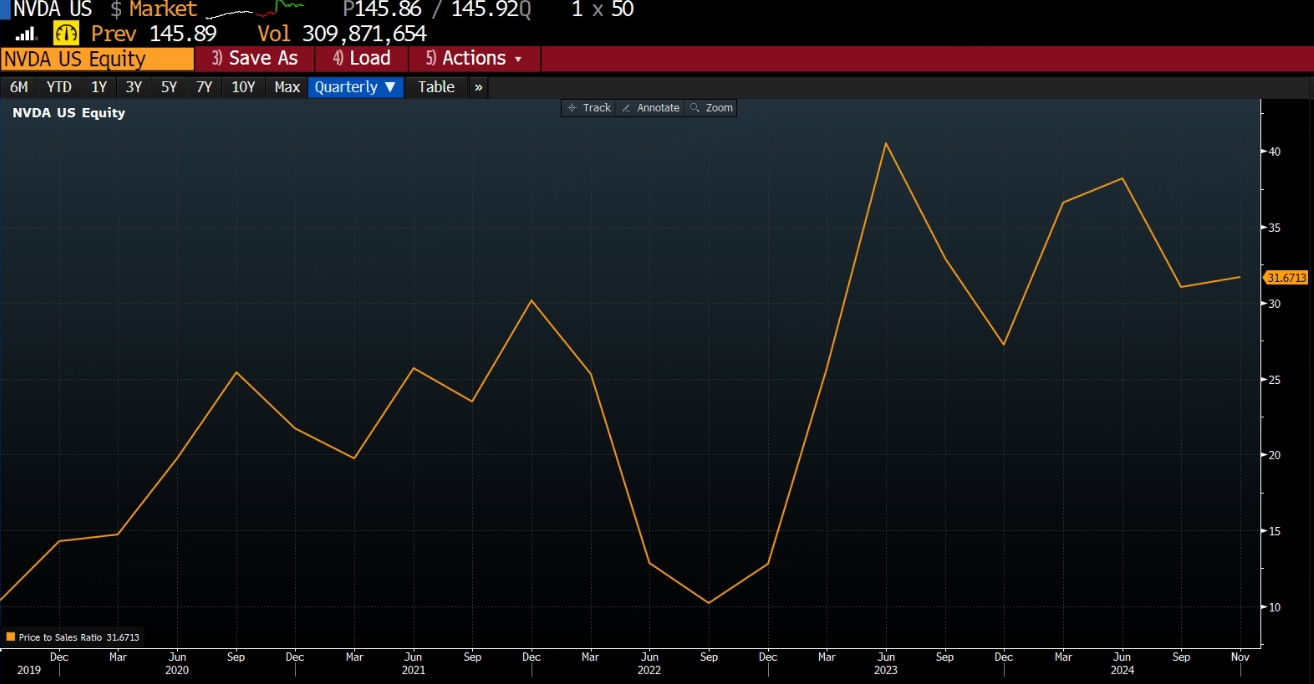Select the 3Y range tab
The image size is (1314, 684).
click(134, 87)
